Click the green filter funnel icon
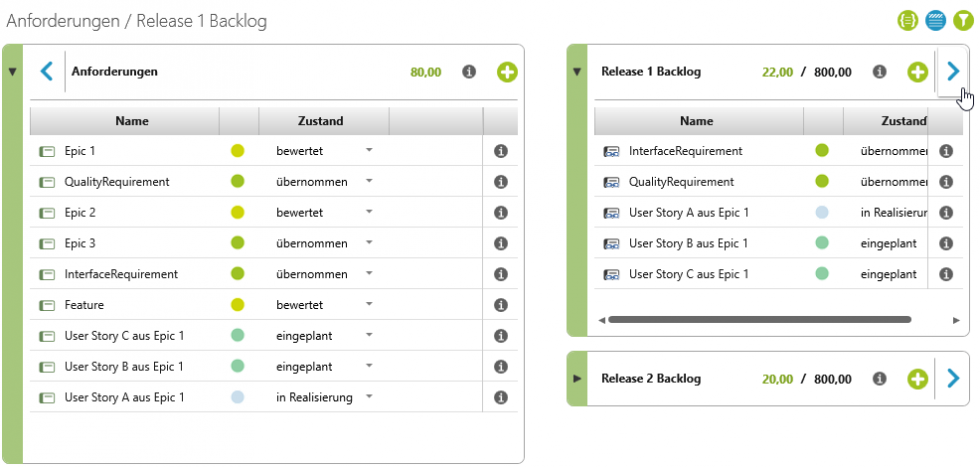 coord(962,19)
